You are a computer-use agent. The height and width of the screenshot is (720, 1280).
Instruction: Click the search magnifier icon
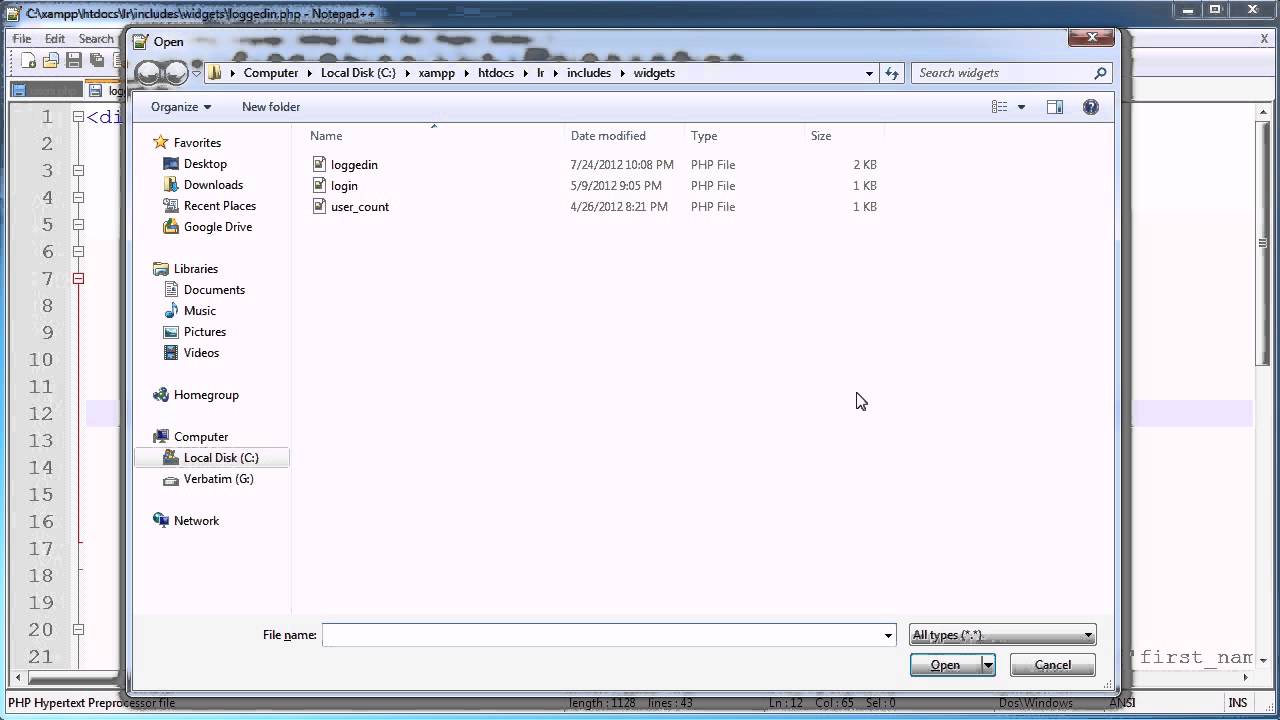[1100, 73]
